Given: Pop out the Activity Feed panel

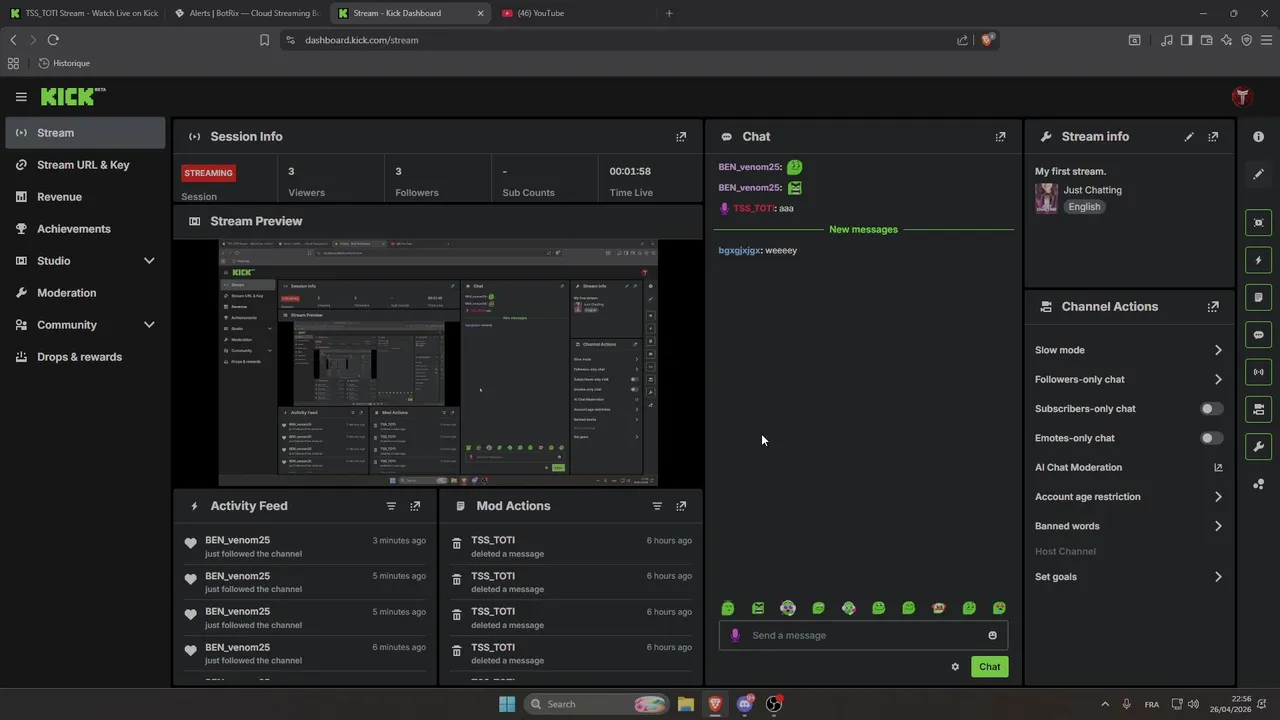Looking at the screenshot, I should pos(415,506).
